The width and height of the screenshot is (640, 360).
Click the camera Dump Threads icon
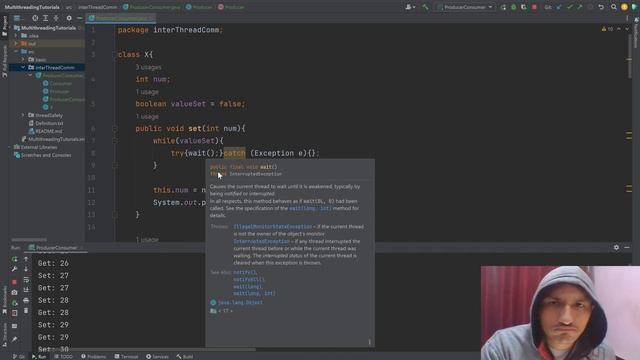pos(14,292)
